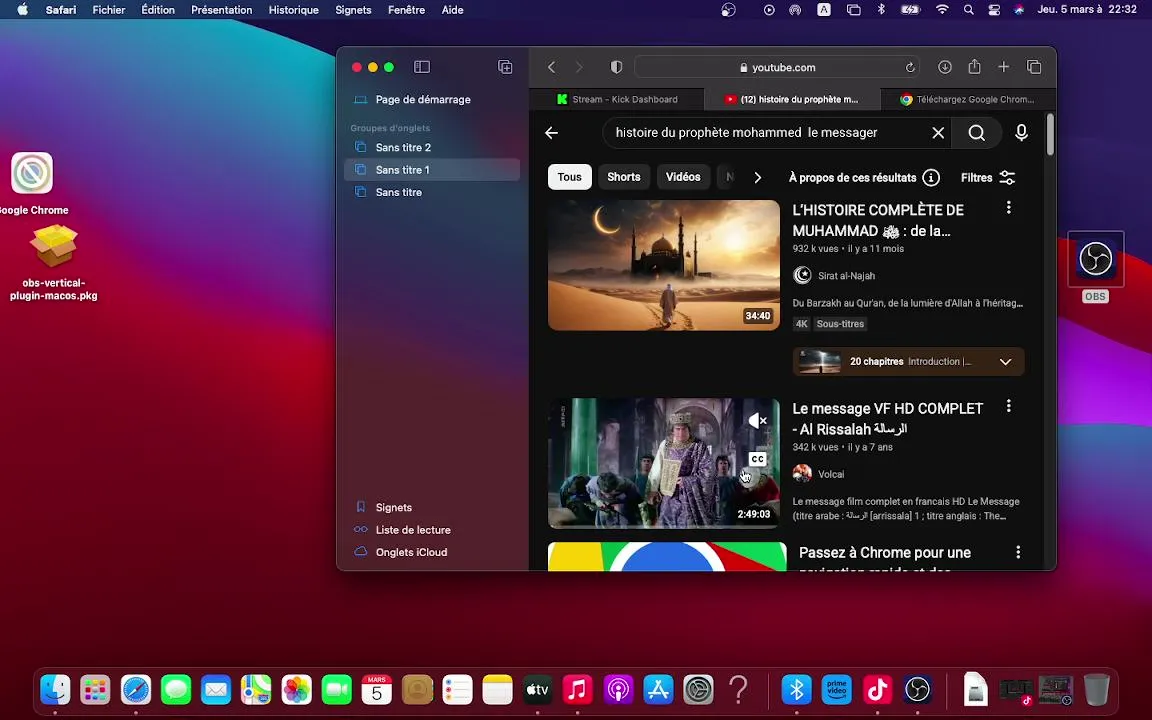Image resolution: width=1152 pixels, height=720 pixels.
Task: Unmute the Le message video preview
Action: coord(757,420)
